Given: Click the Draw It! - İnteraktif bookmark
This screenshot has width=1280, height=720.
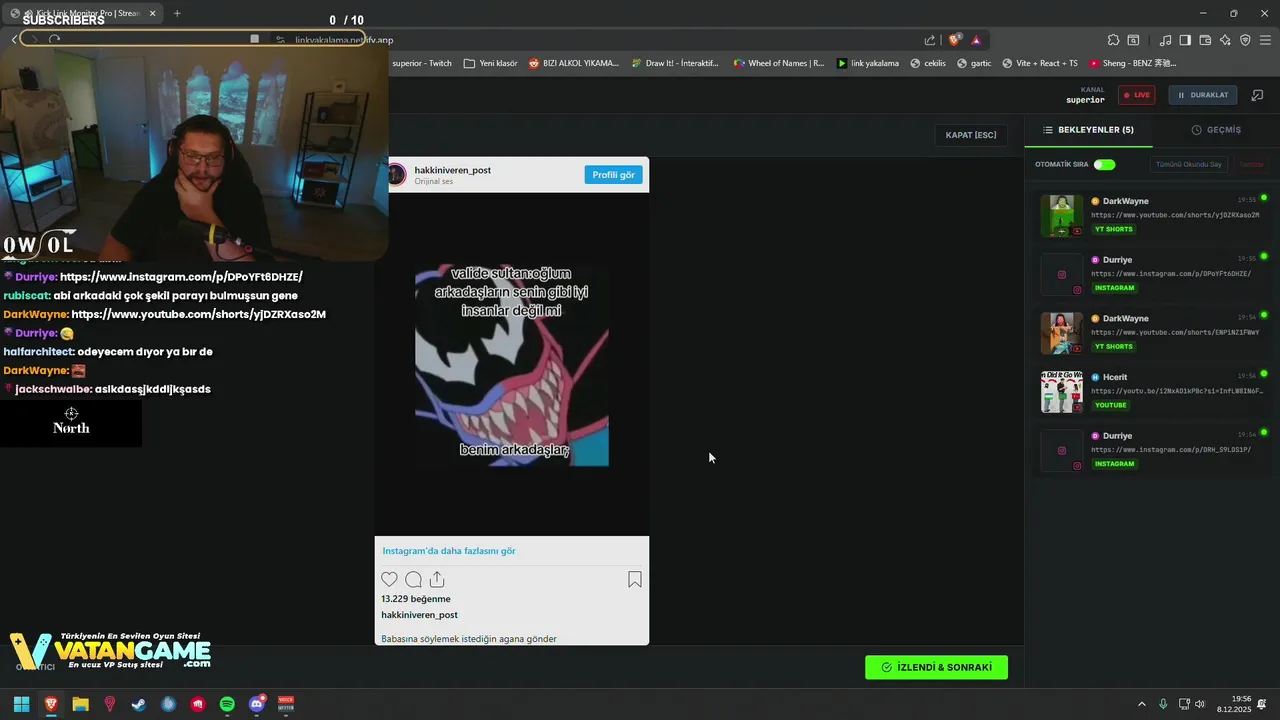Looking at the screenshot, I should (675, 63).
